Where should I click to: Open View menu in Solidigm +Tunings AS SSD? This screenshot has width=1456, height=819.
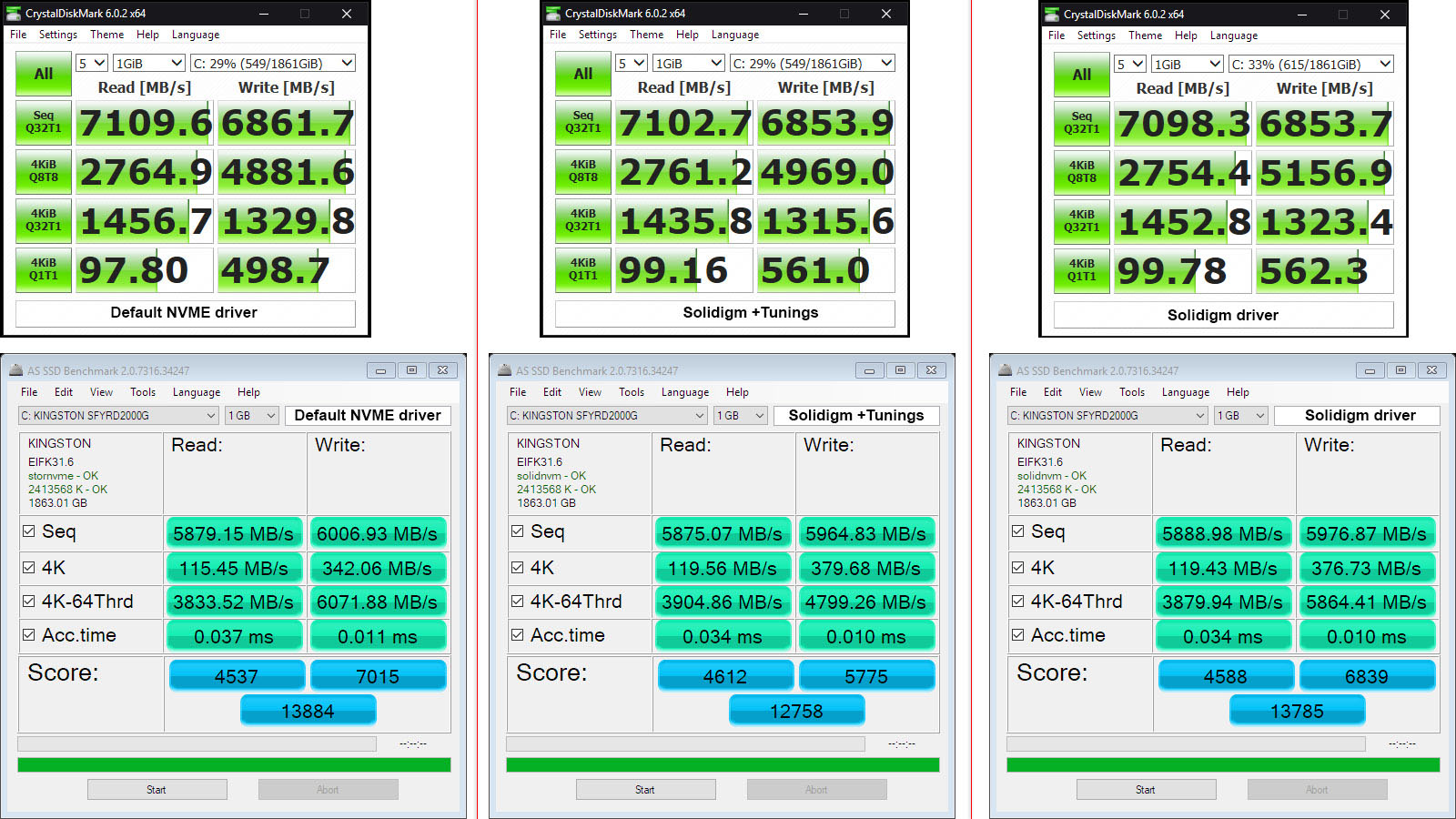(590, 392)
